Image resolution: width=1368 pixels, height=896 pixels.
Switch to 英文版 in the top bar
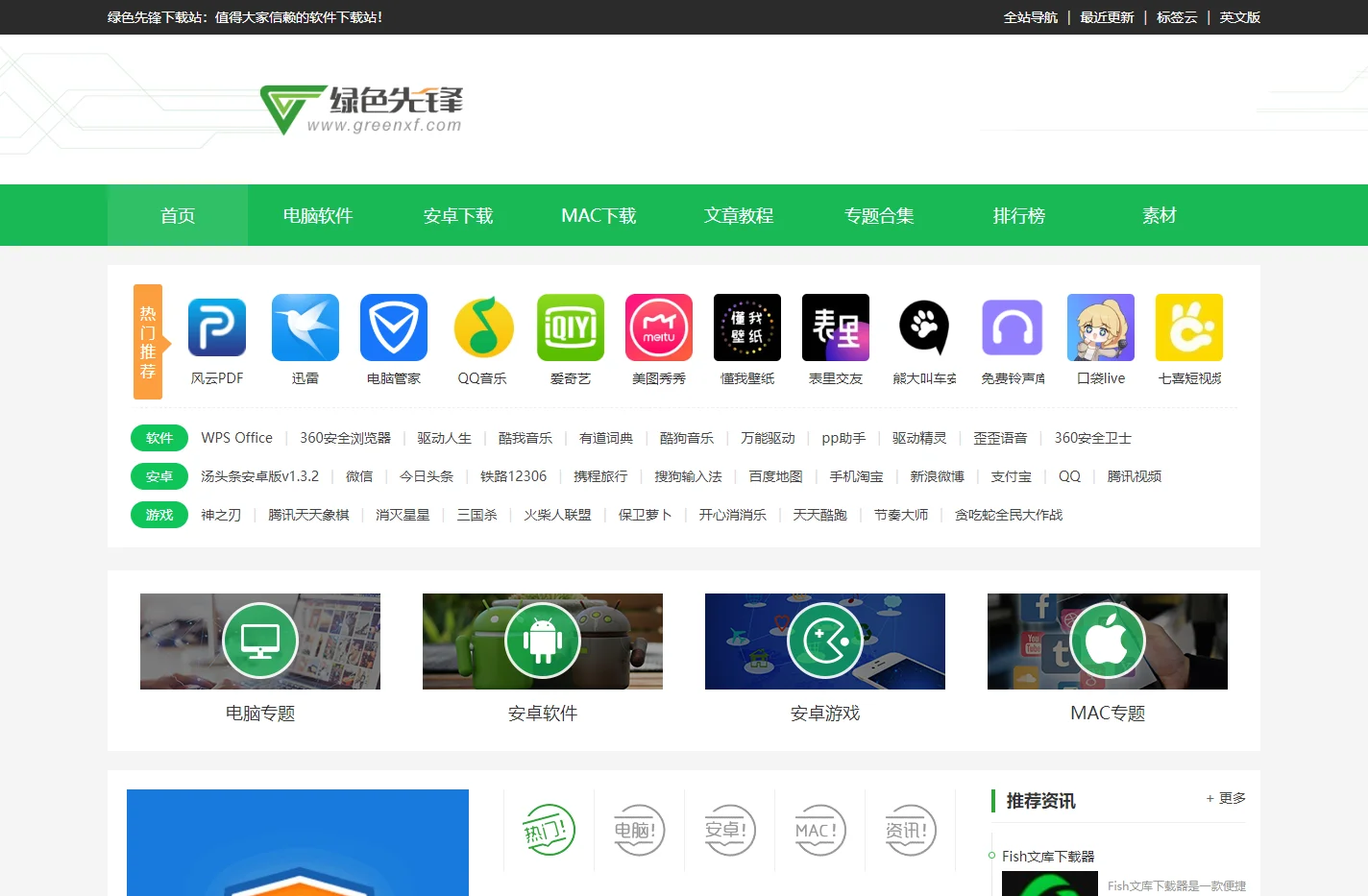click(x=1240, y=17)
